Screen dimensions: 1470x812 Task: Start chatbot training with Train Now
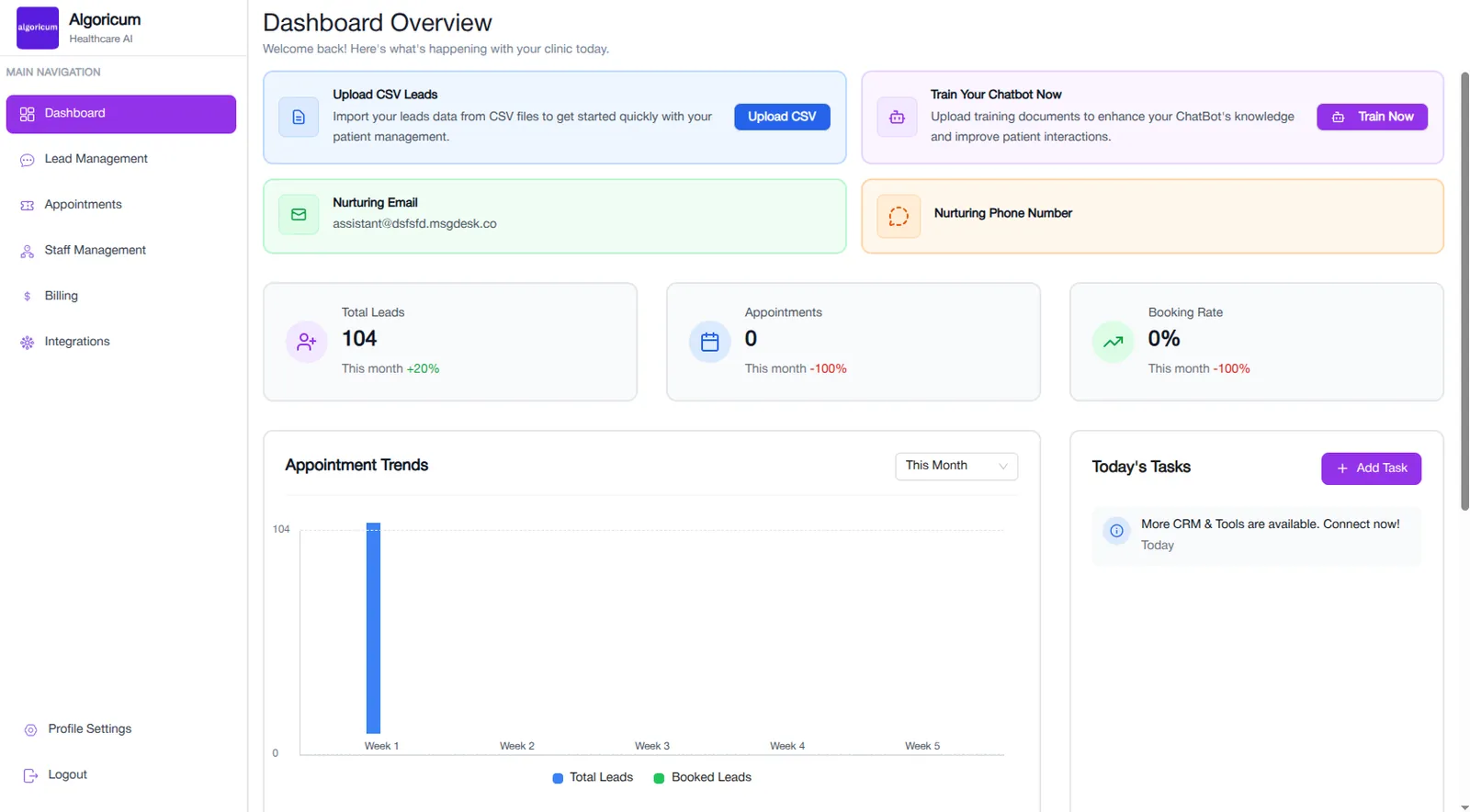[x=1372, y=117]
